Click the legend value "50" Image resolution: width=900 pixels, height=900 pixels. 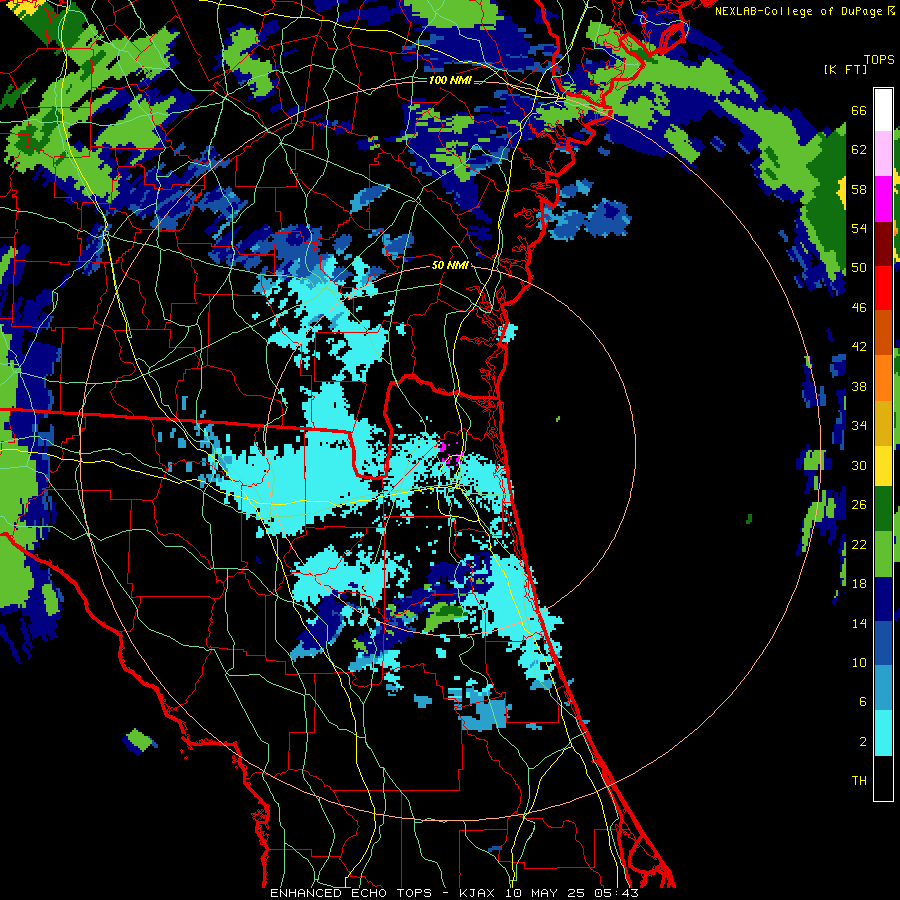[859, 268]
